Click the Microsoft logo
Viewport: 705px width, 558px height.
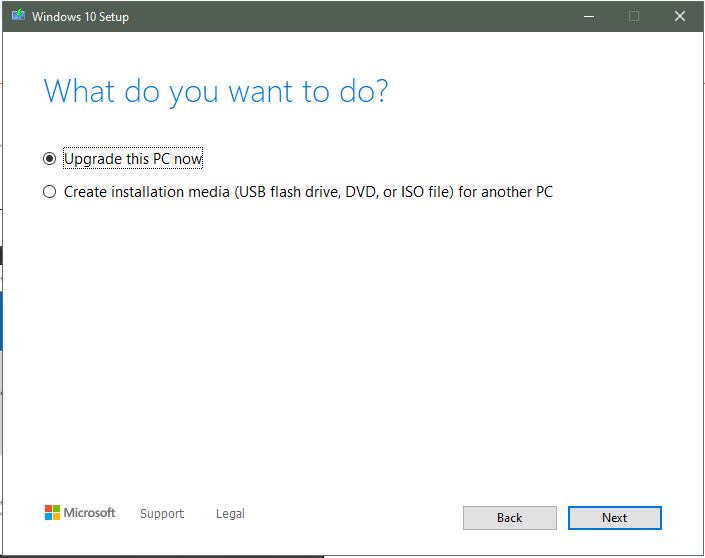pos(80,513)
